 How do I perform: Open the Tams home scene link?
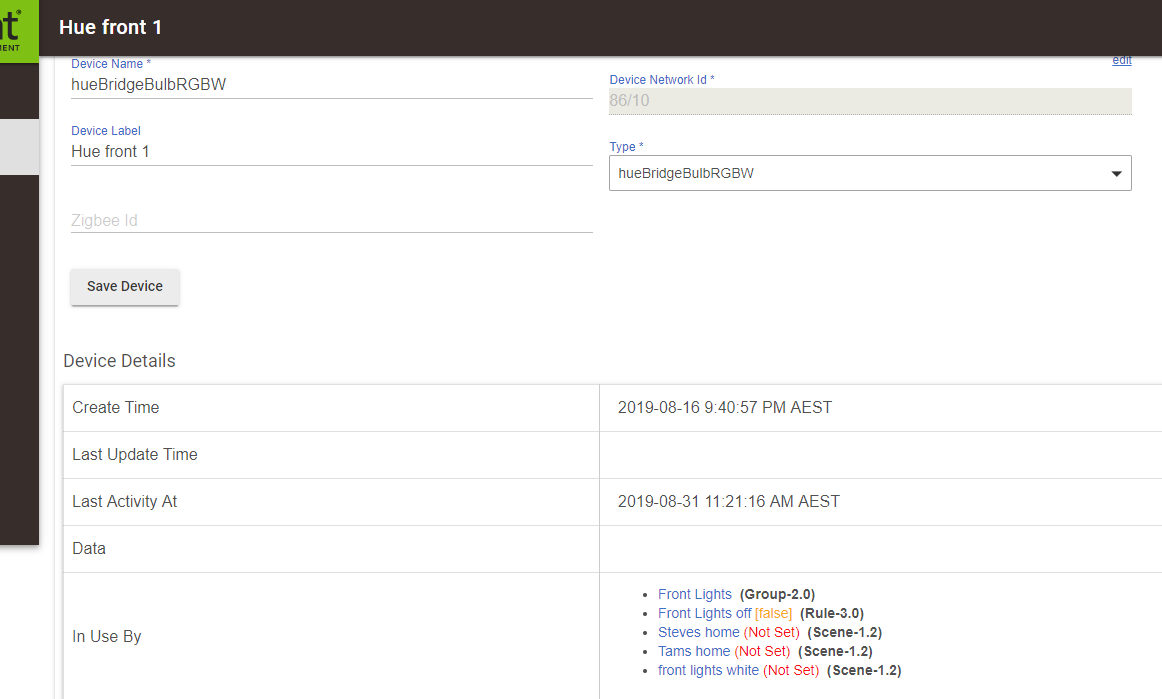point(694,652)
